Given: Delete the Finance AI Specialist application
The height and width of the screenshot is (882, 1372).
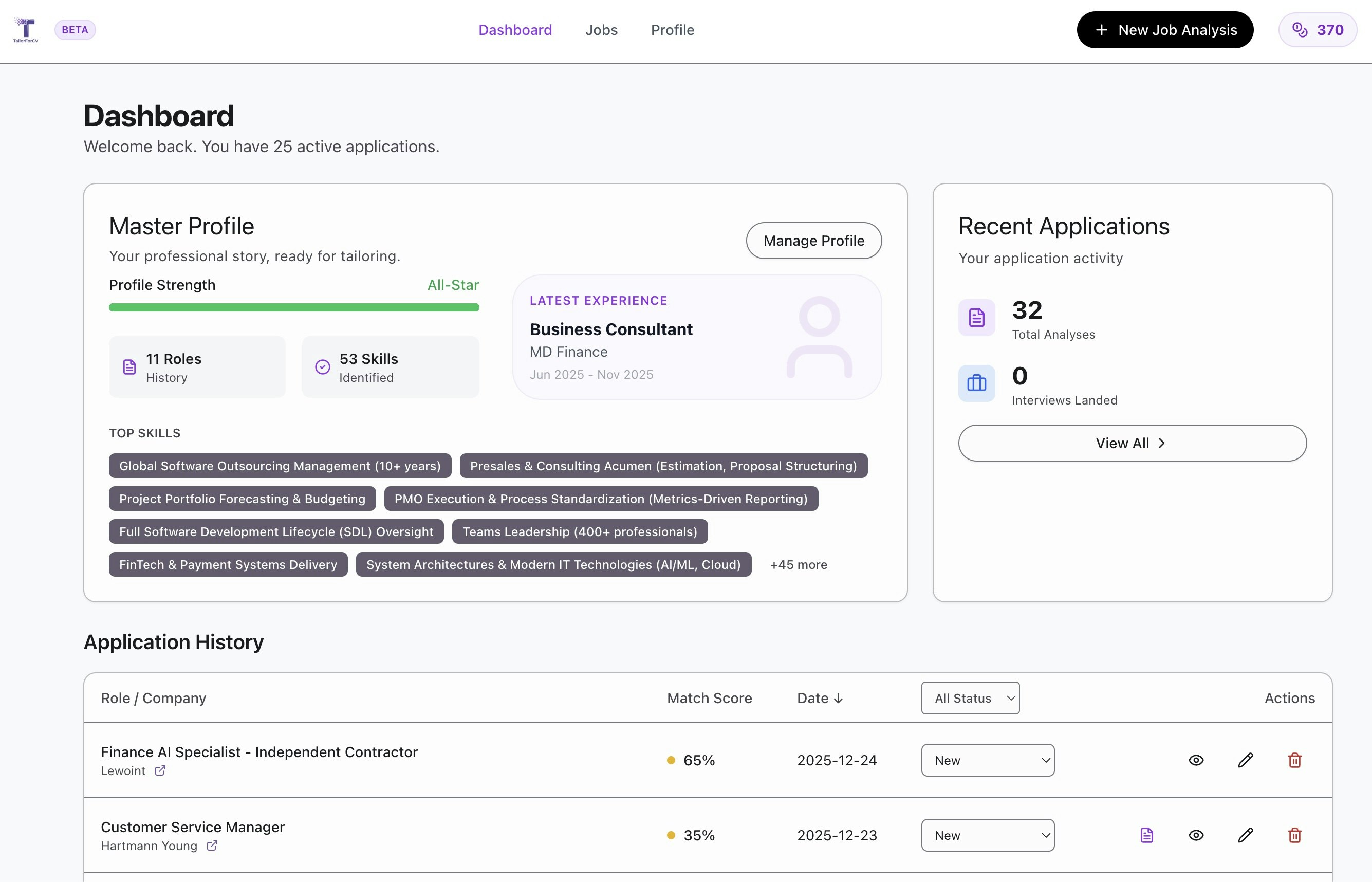Looking at the screenshot, I should point(1295,760).
